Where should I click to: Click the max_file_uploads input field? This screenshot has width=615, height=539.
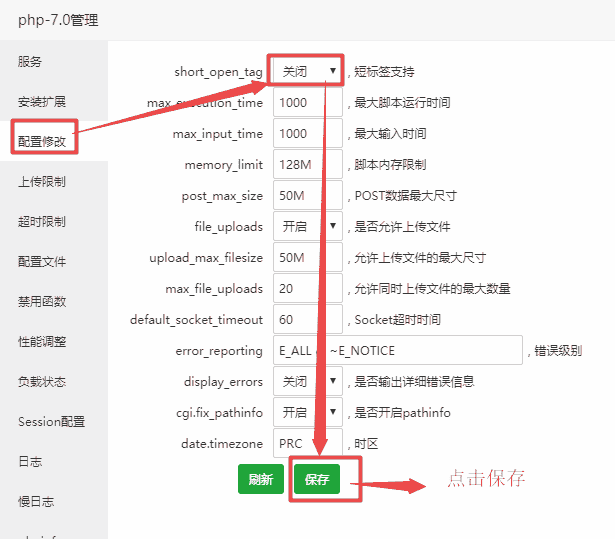[x=308, y=288]
